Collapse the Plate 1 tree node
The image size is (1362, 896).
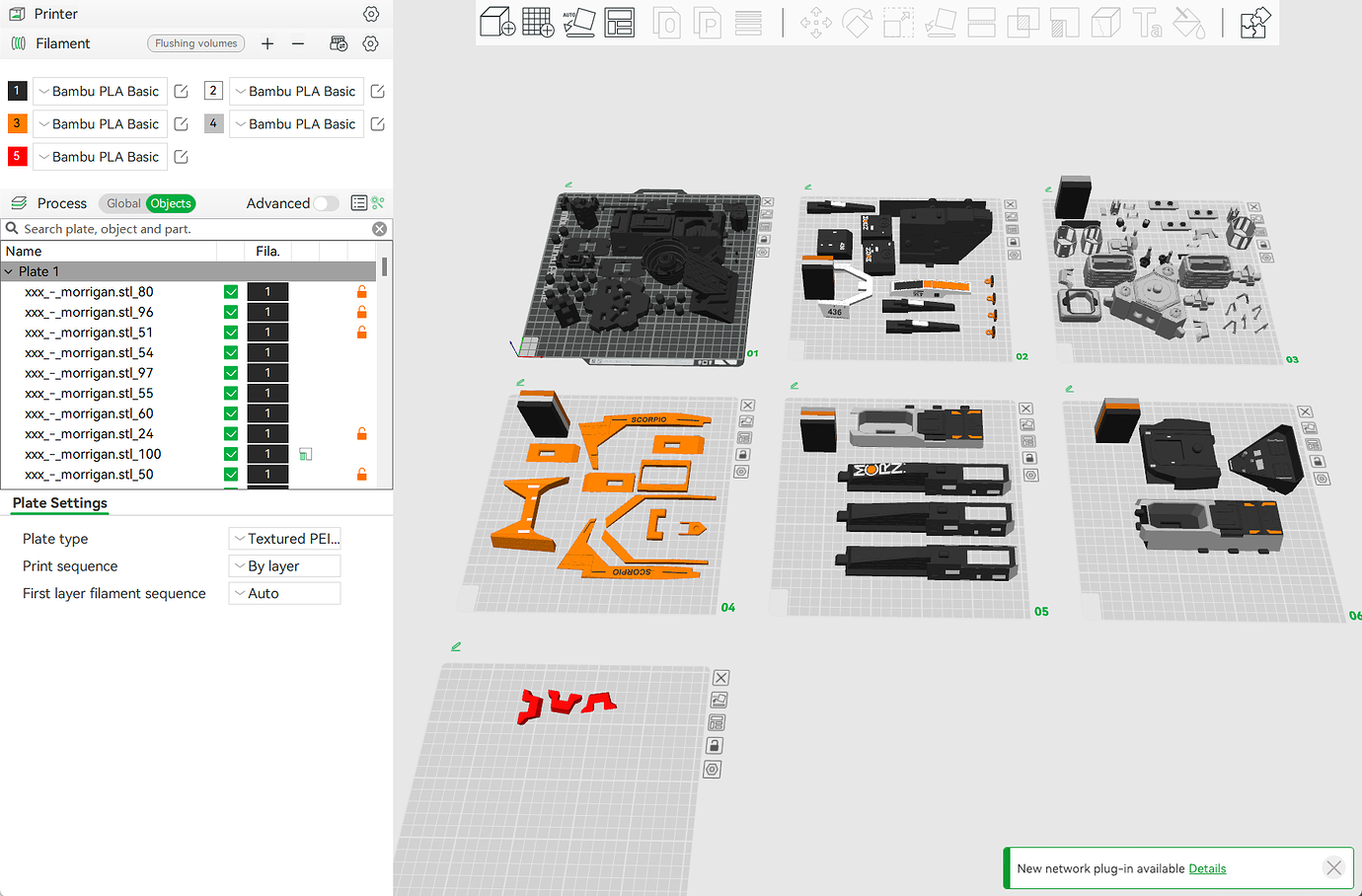10,271
